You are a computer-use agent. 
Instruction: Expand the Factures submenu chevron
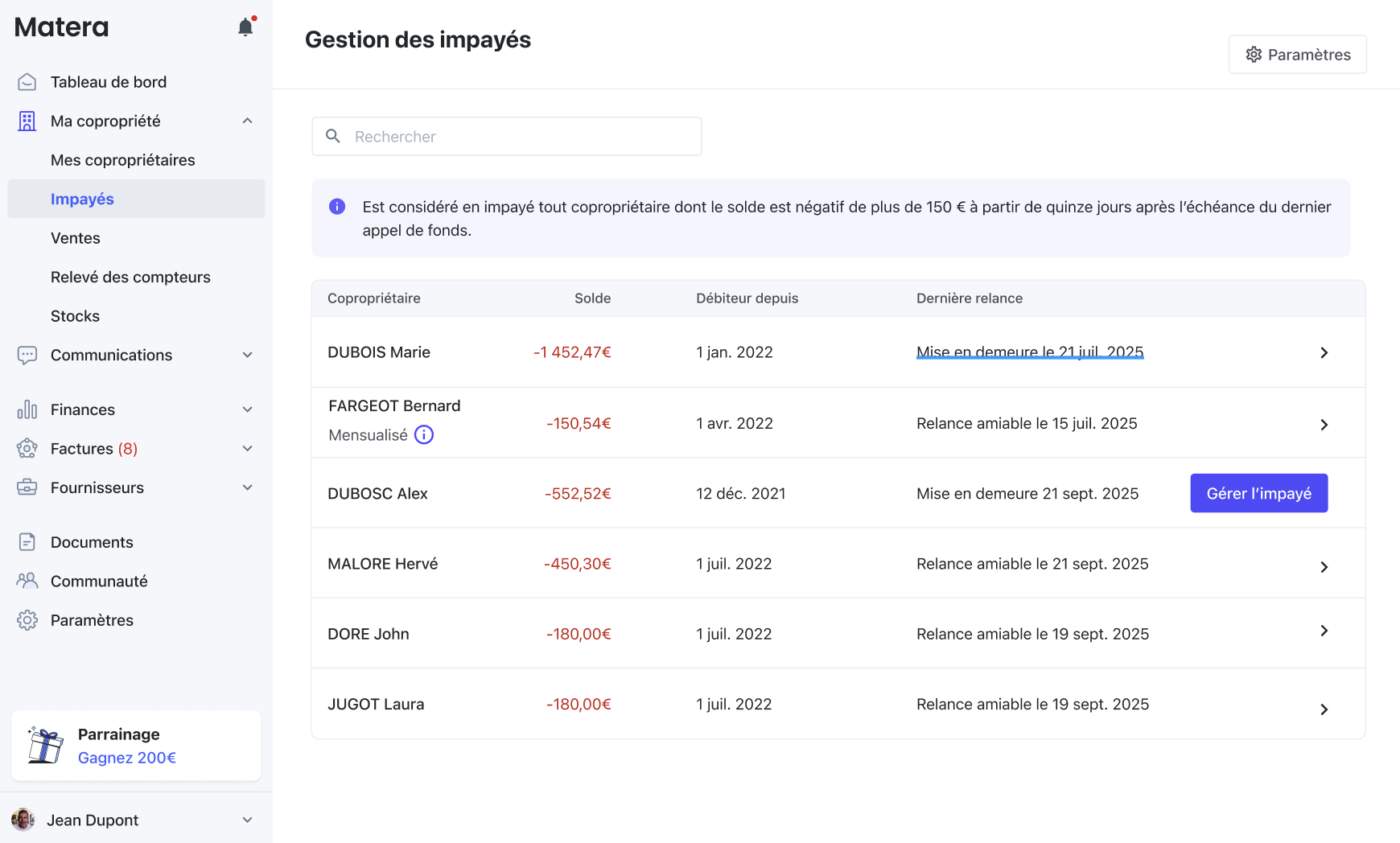(248, 449)
